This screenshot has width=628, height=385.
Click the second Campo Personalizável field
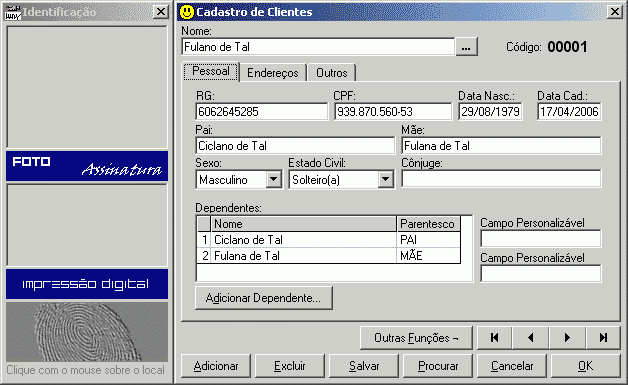coord(541,274)
